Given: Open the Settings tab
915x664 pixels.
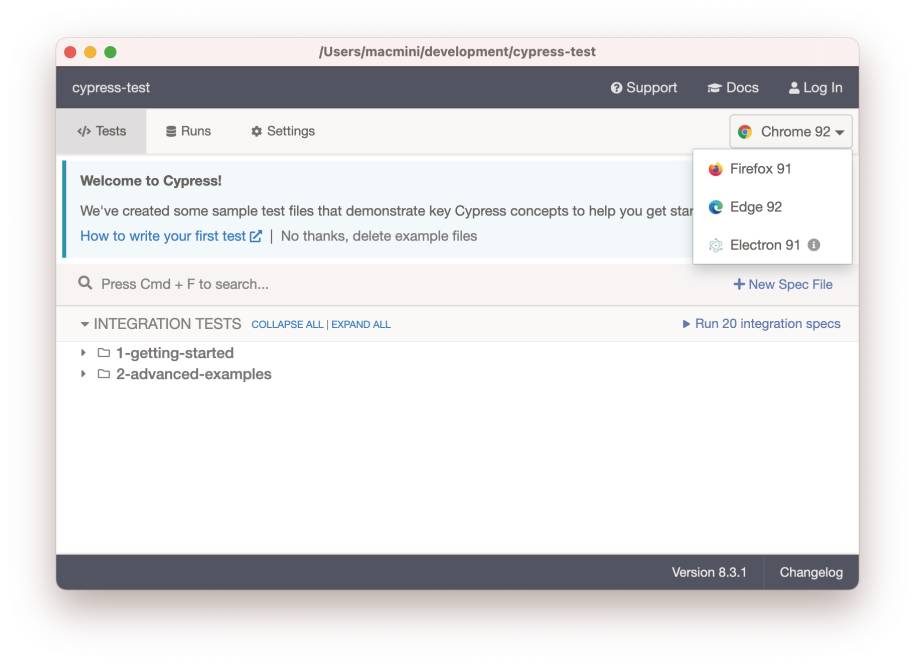Looking at the screenshot, I should point(283,131).
